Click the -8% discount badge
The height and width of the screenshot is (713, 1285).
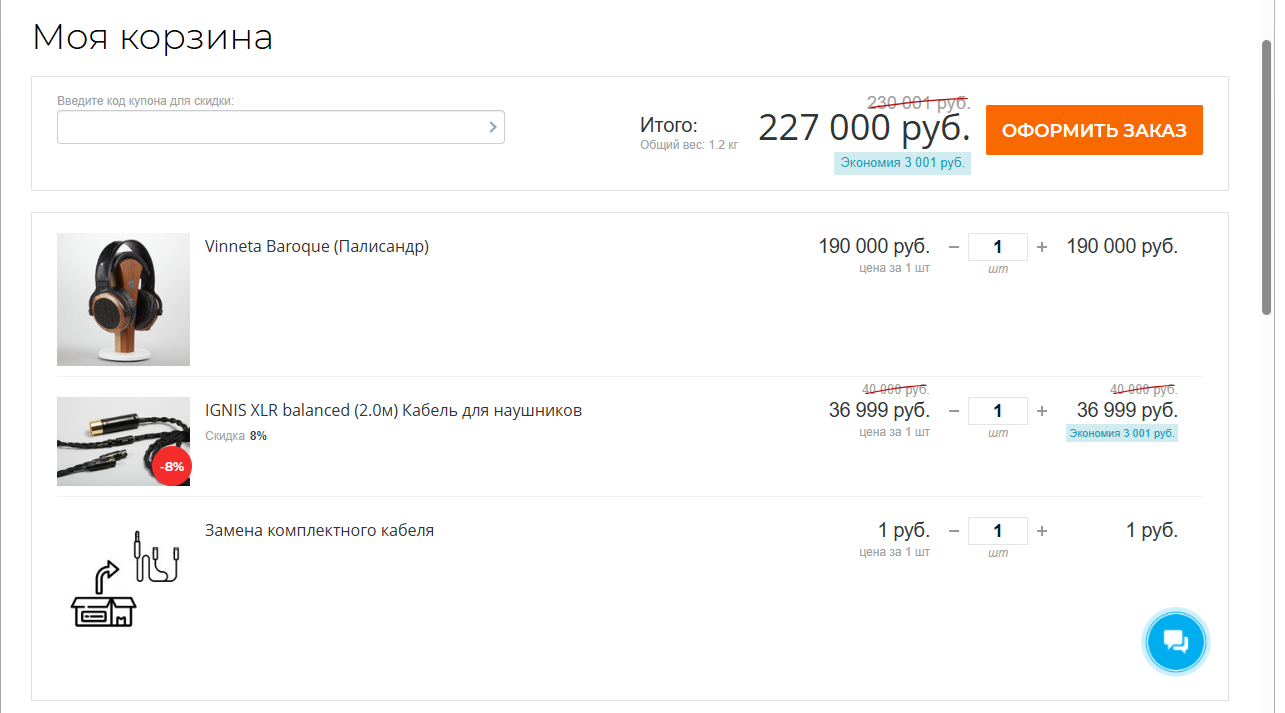point(172,466)
